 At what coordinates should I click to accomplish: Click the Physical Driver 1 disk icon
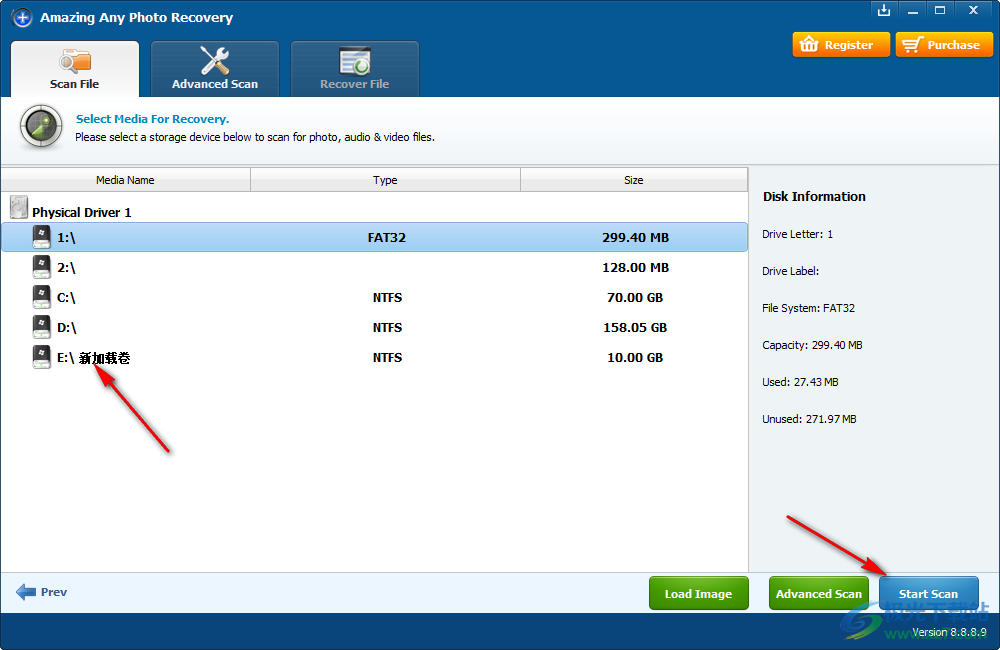tap(19, 208)
